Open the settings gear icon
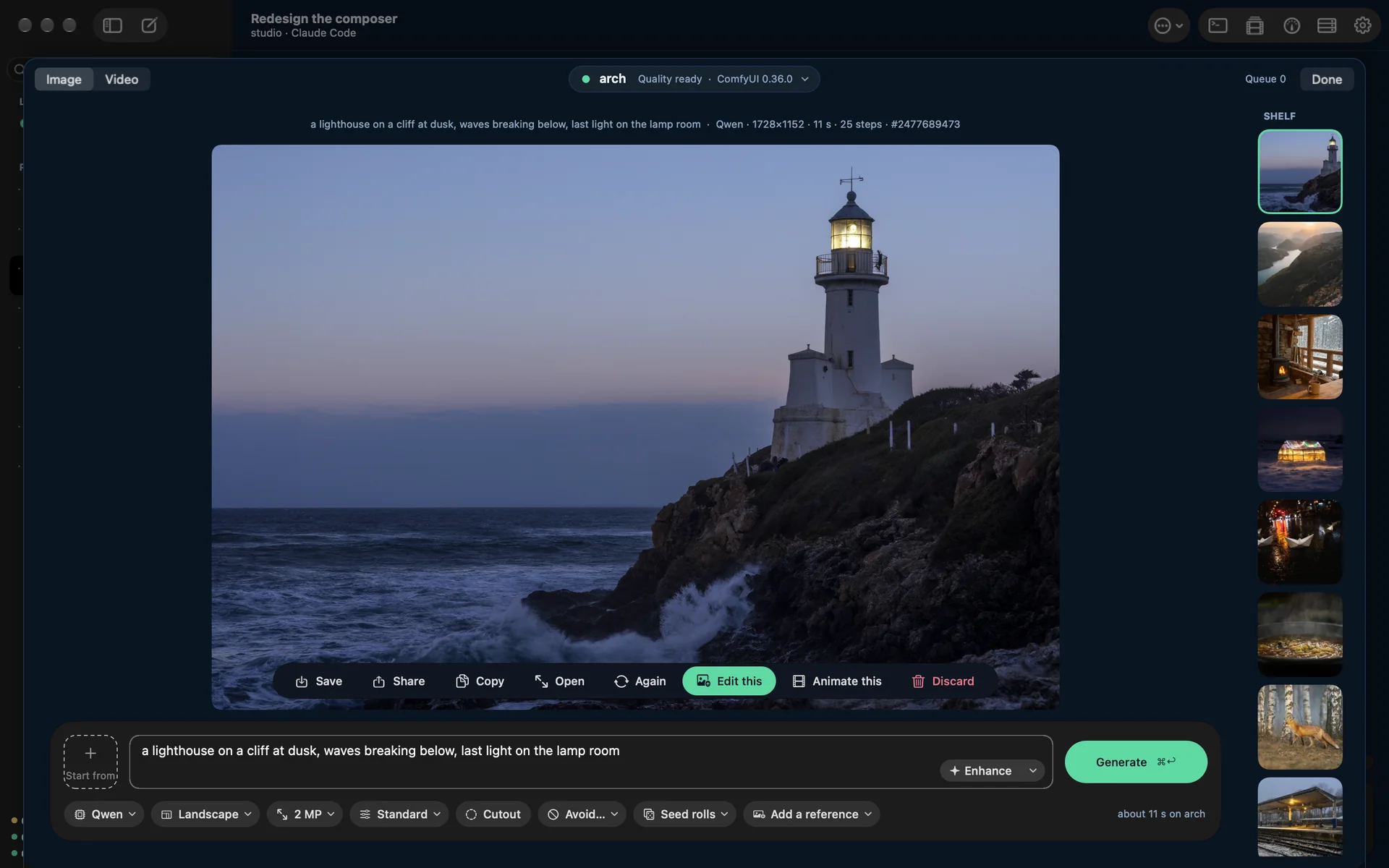The image size is (1389, 868). pyautogui.click(x=1362, y=26)
